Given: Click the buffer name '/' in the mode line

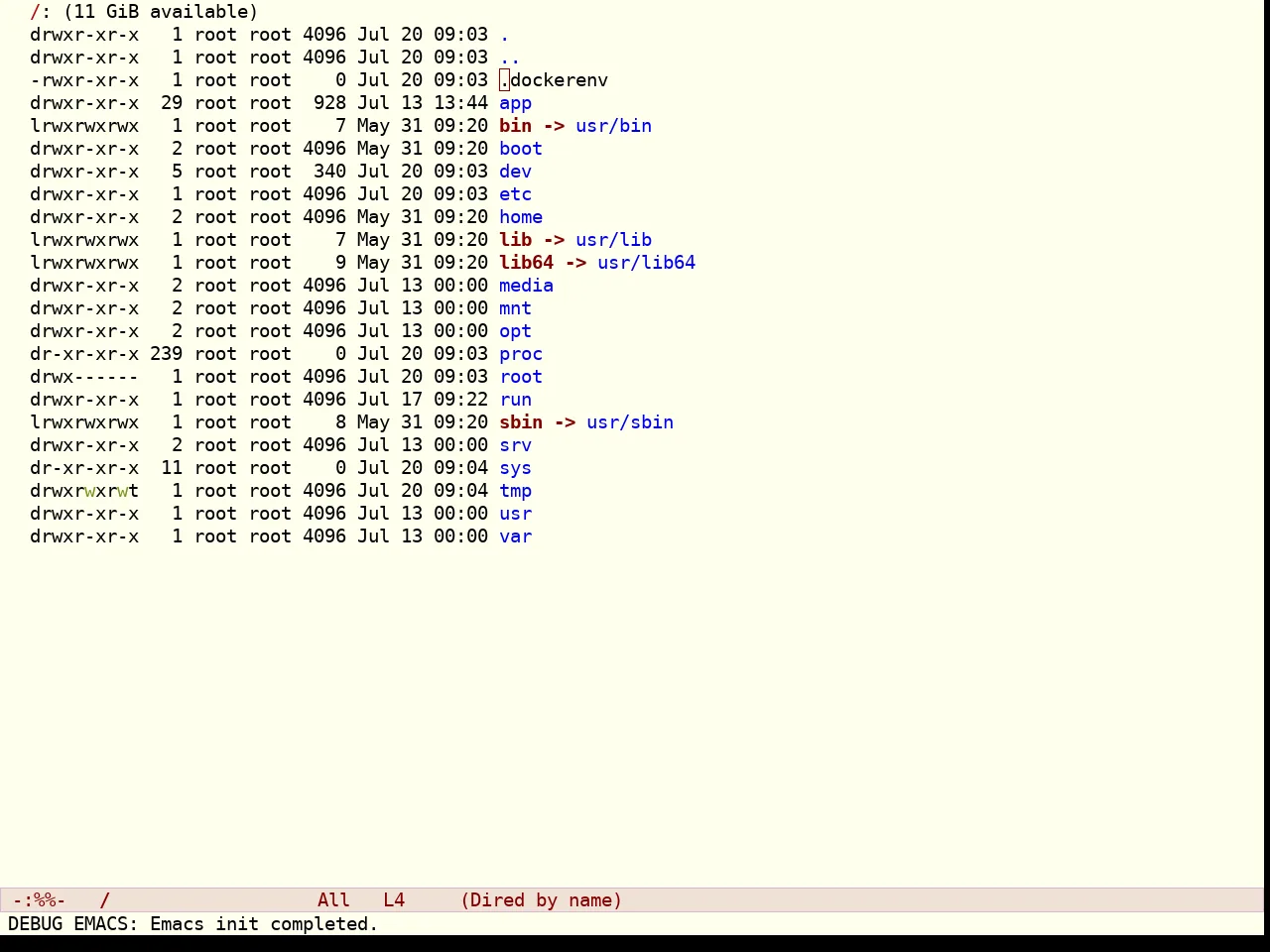Looking at the screenshot, I should tap(105, 900).
